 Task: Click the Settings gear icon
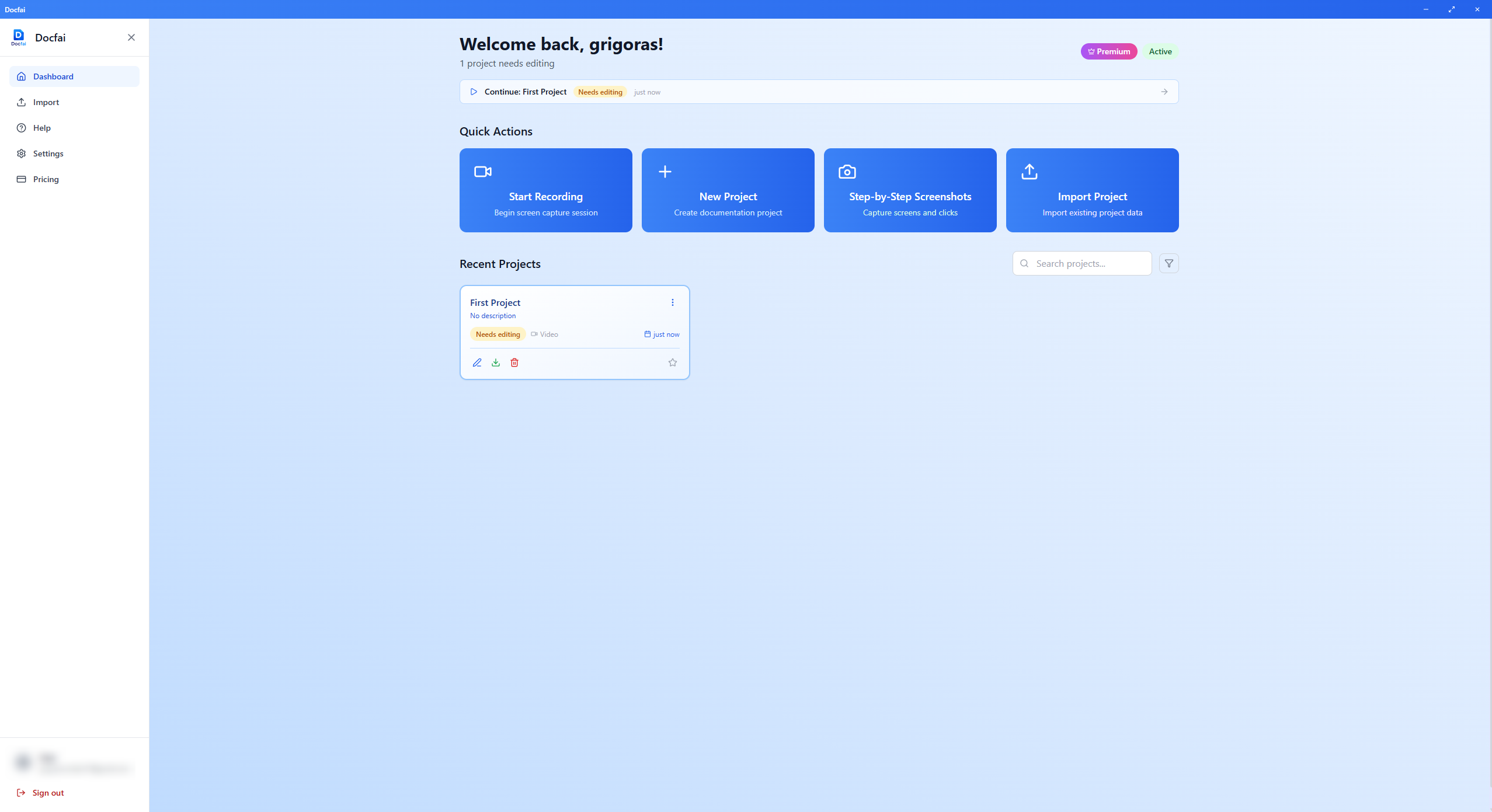[22, 154]
